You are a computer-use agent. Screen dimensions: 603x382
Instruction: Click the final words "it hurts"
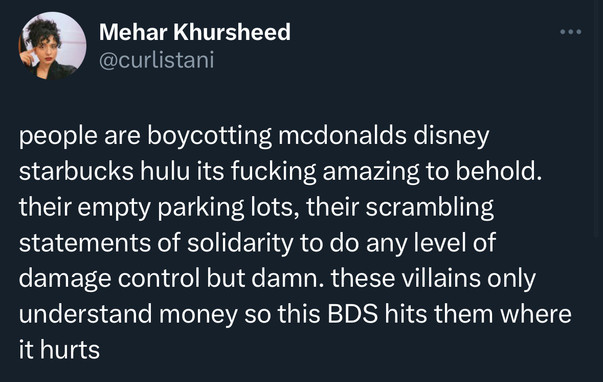click(x=59, y=350)
